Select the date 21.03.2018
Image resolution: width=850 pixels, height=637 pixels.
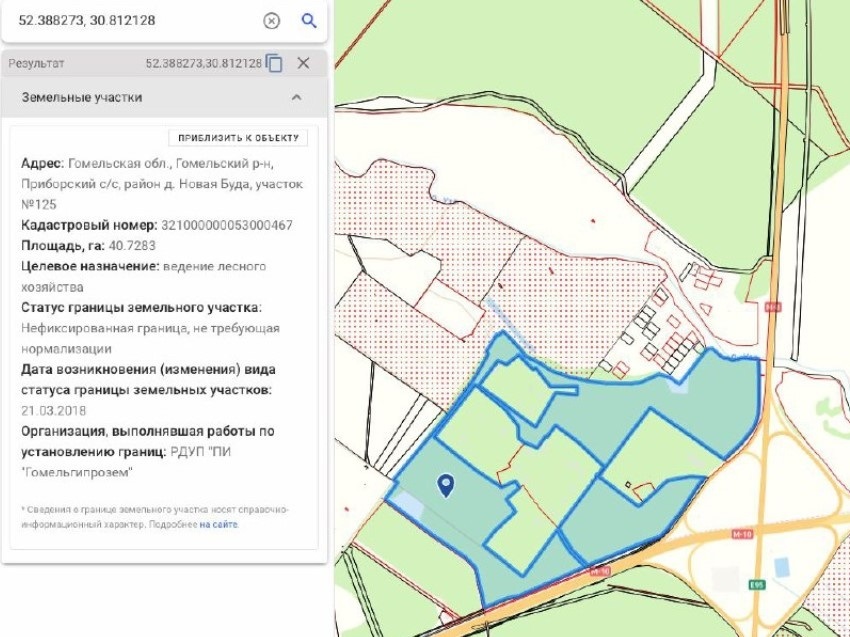click(54, 410)
